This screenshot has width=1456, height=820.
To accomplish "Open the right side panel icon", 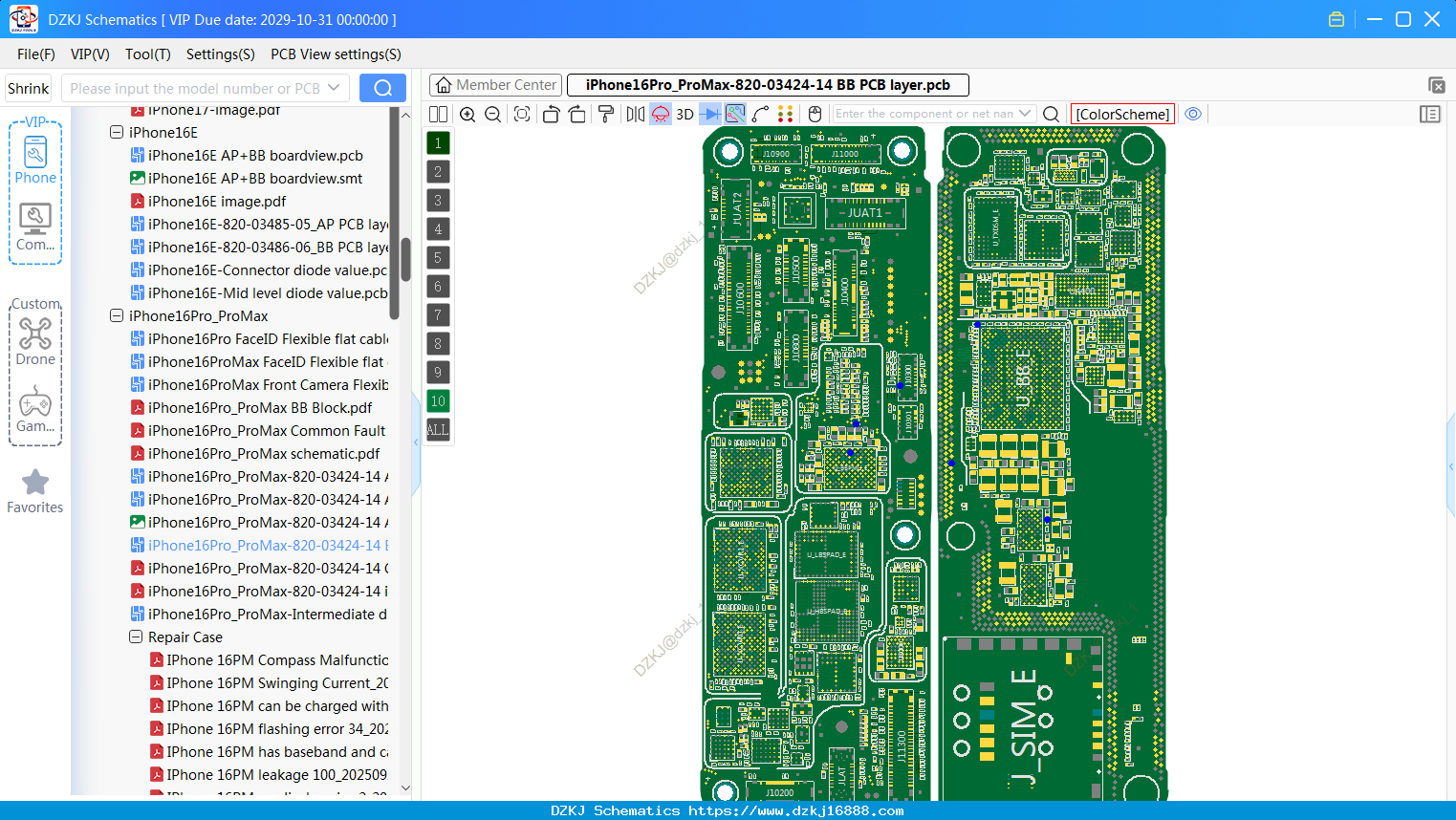I will pyautogui.click(x=1430, y=114).
